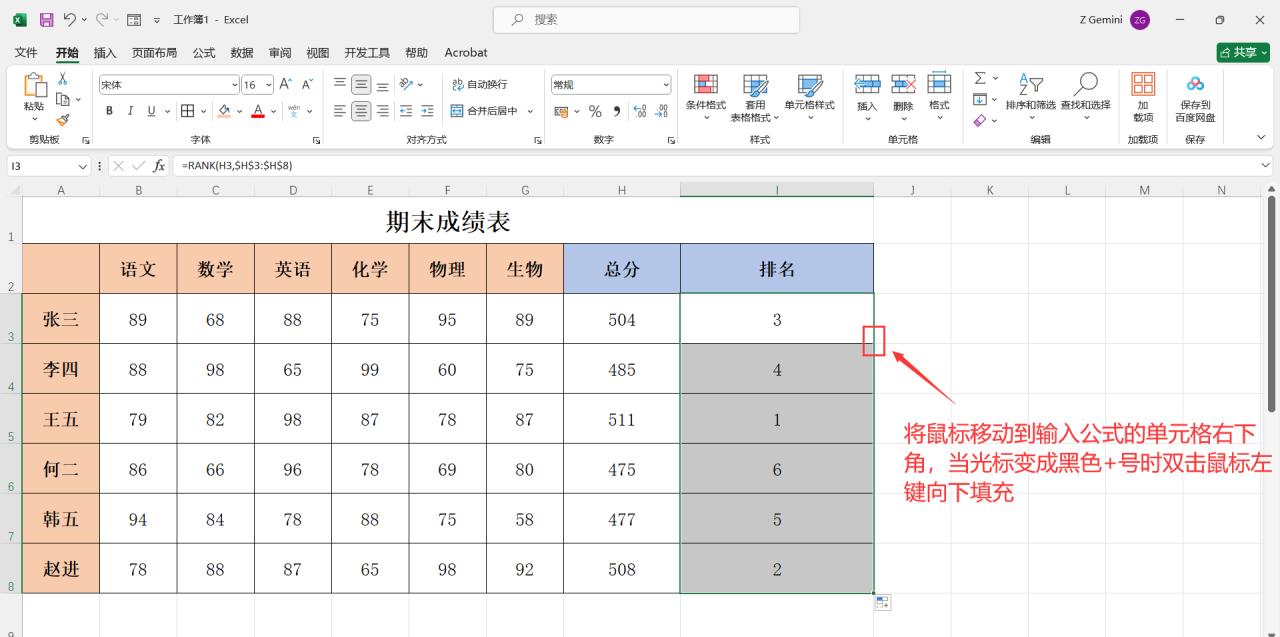Viewport: 1280px width, 637px height.
Task: Switch to the 插入 tab
Action: 105,52
